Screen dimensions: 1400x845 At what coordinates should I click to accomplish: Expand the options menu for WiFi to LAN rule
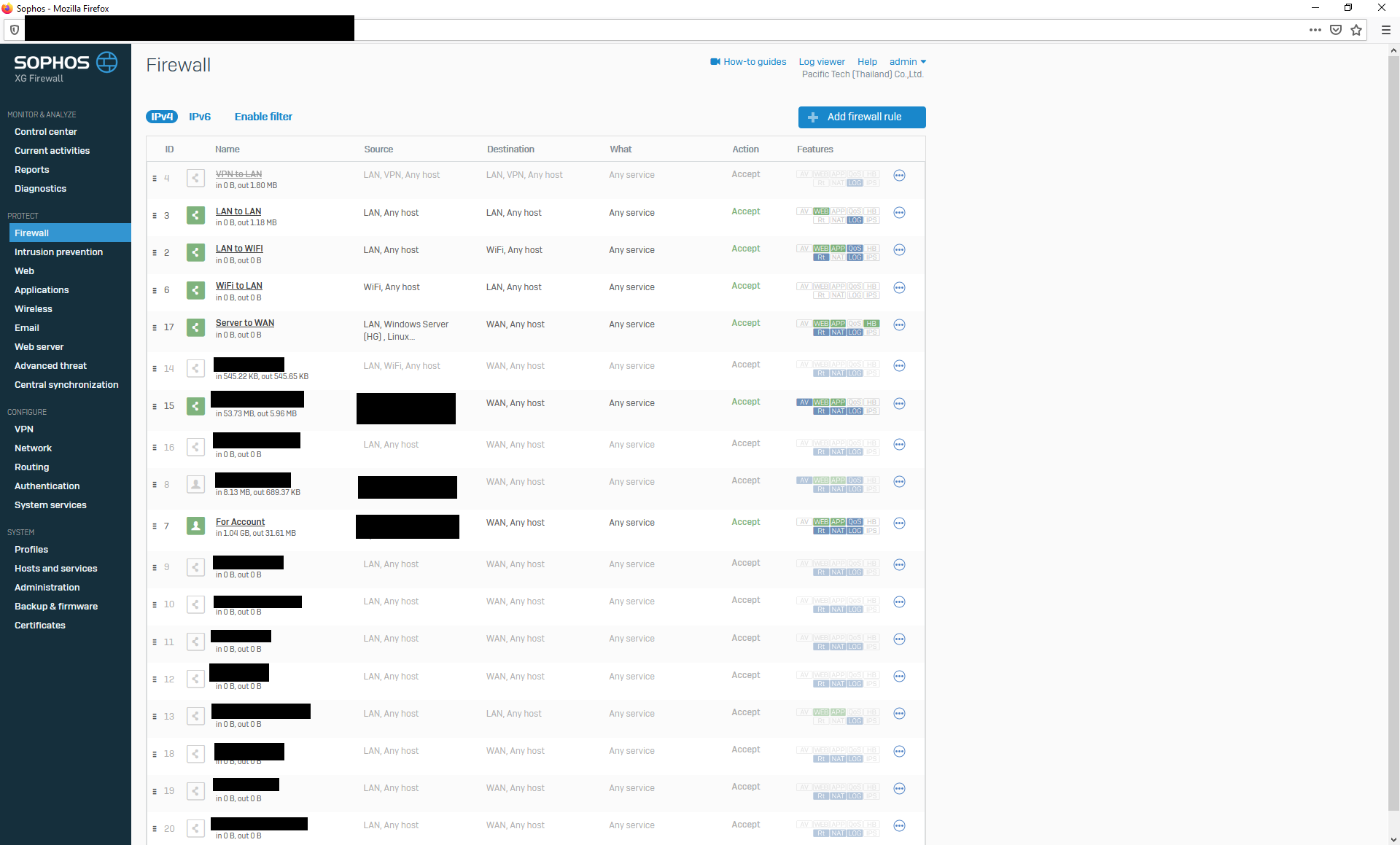coord(899,288)
